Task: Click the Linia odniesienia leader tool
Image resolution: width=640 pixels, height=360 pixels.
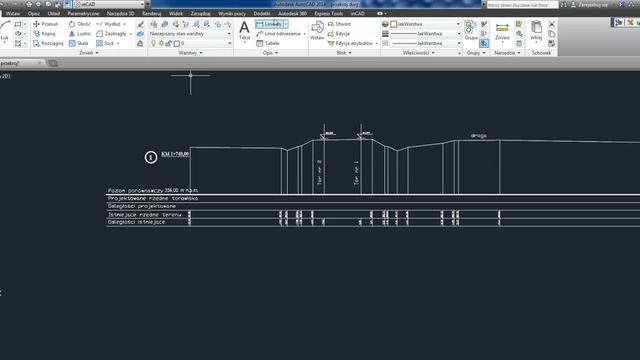Action: 278,33
